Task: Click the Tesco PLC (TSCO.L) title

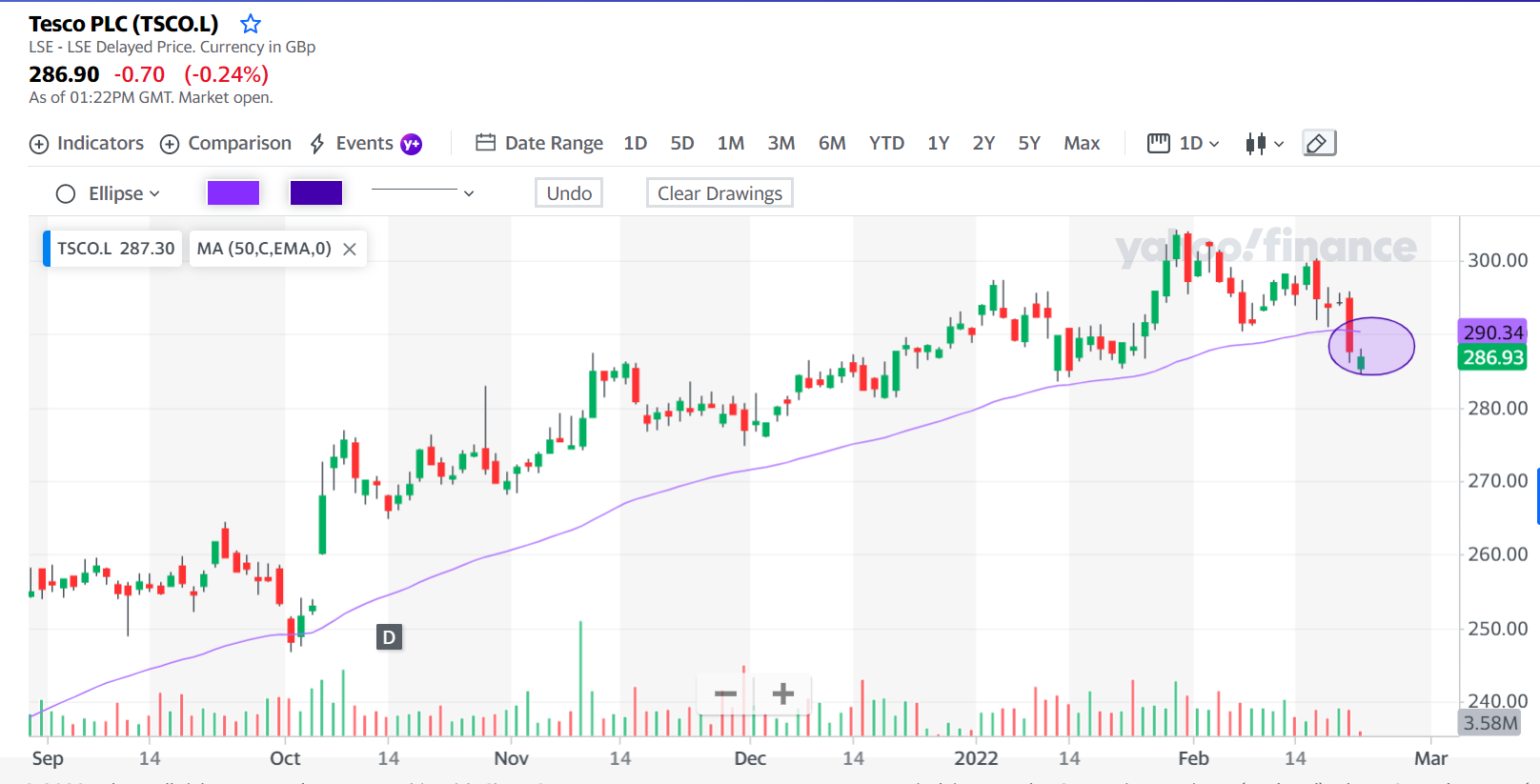Action: [124, 24]
